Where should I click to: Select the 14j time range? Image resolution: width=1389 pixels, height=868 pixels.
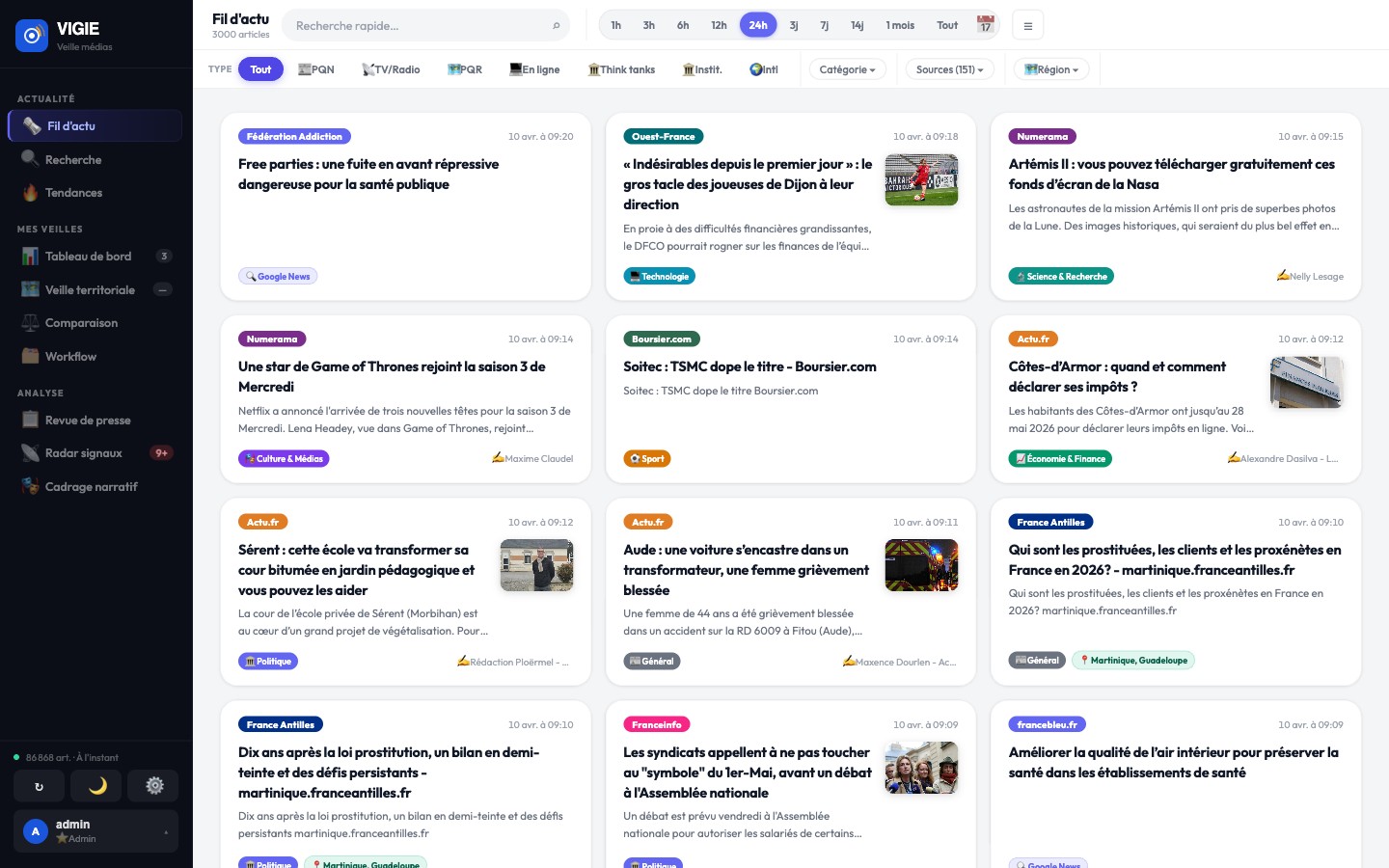tap(857, 25)
